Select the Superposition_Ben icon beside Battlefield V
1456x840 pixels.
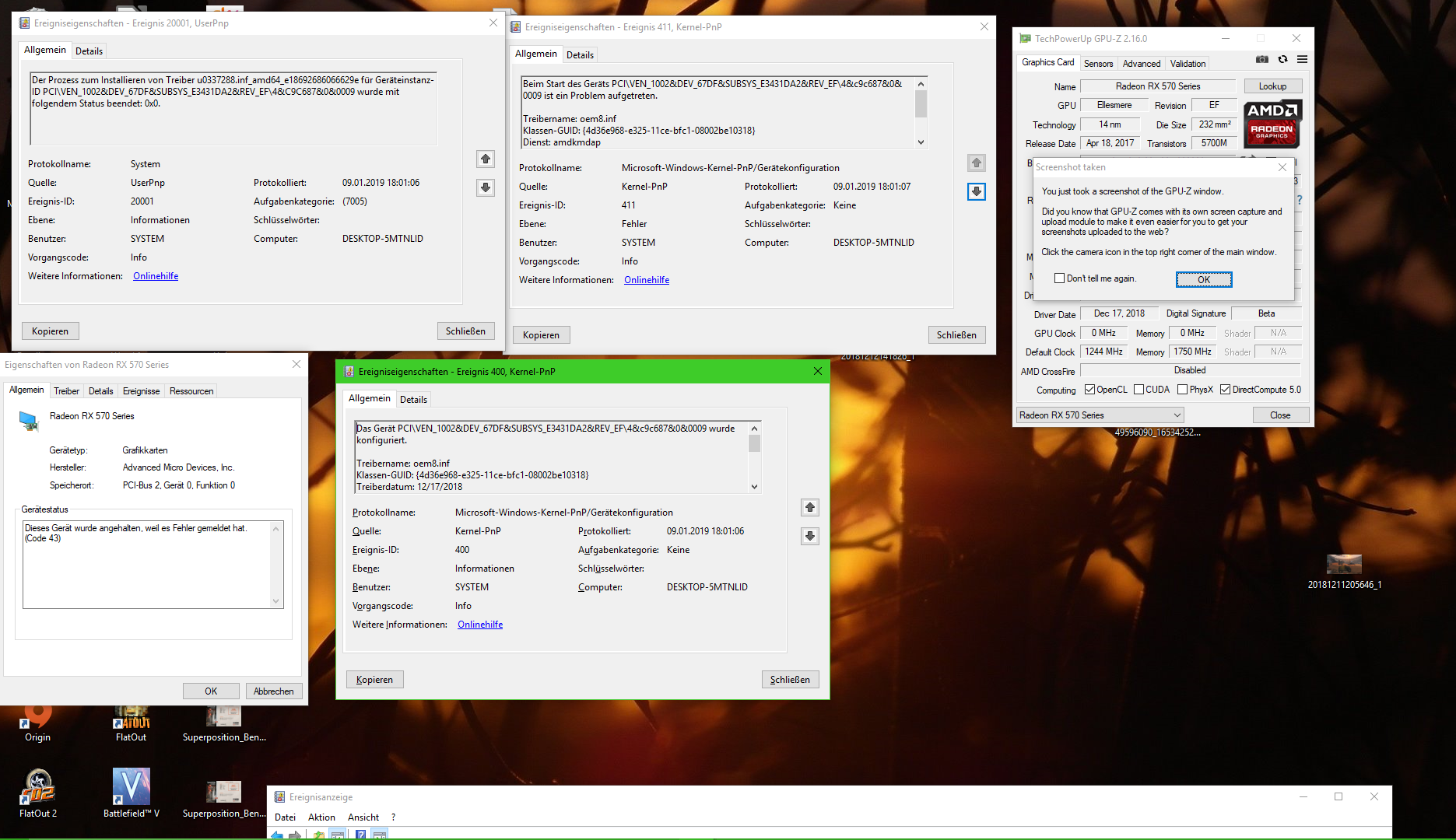point(224,800)
